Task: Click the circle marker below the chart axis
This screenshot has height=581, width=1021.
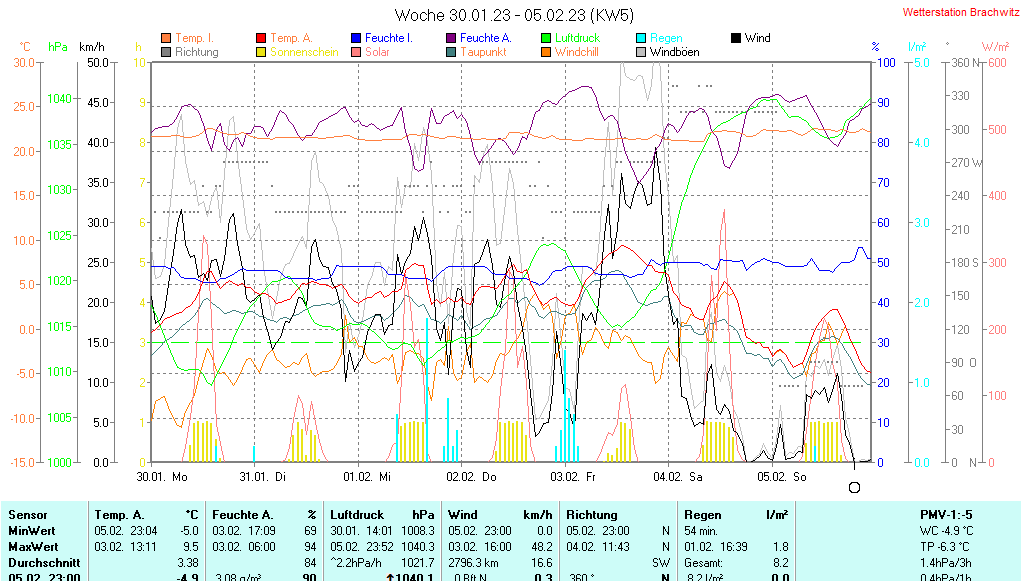Action: [x=854, y=487]
